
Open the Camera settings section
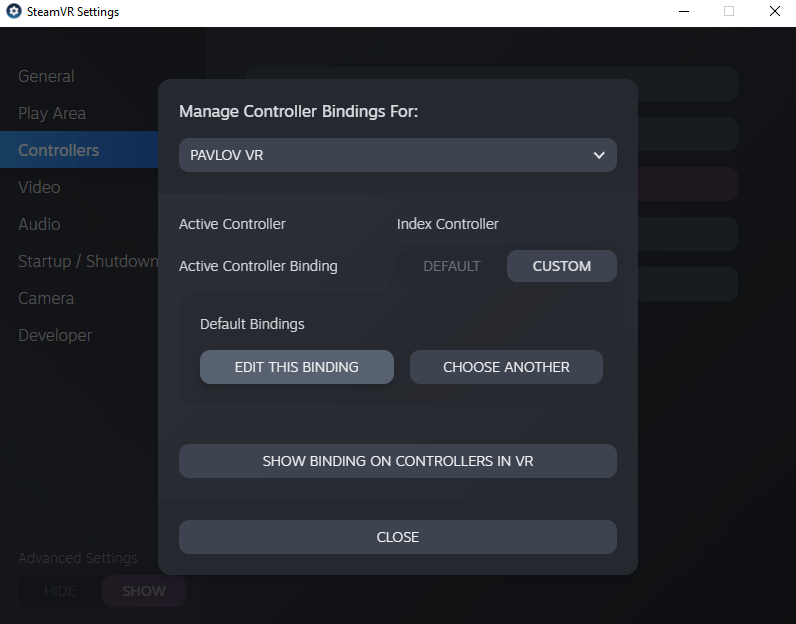click(46, 298)
